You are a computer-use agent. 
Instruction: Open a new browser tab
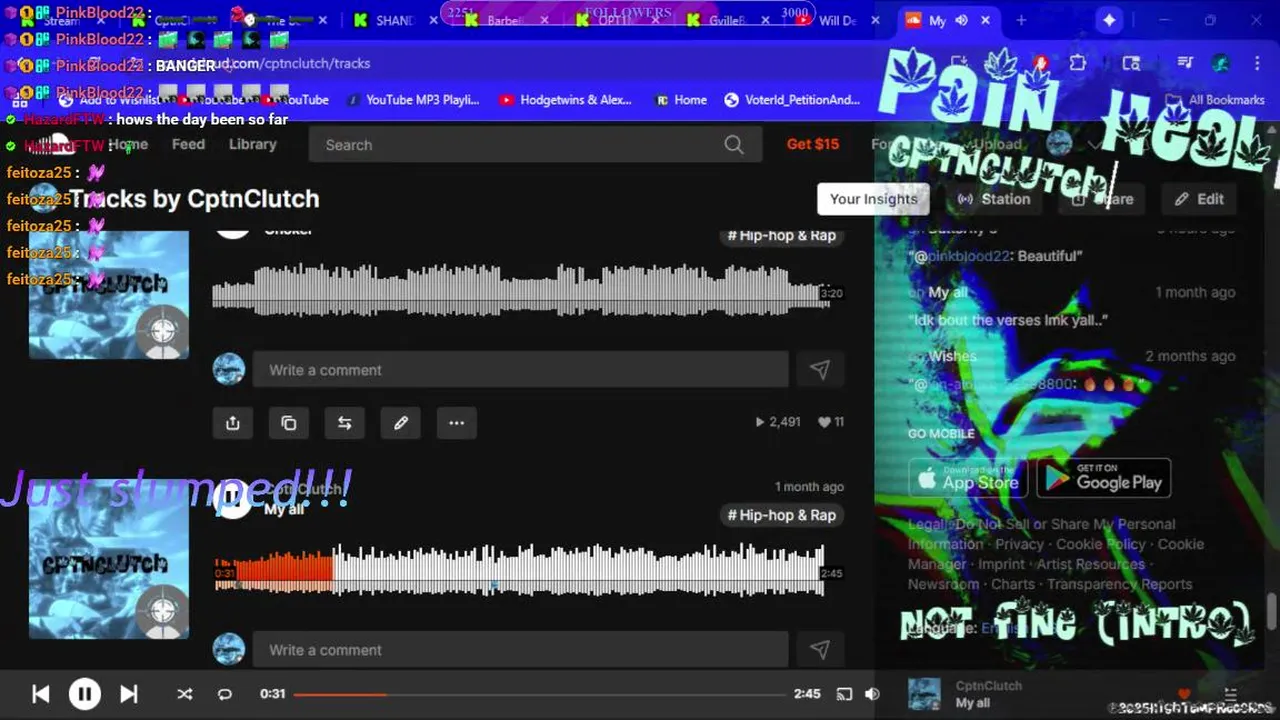(x=1021, y=20)
